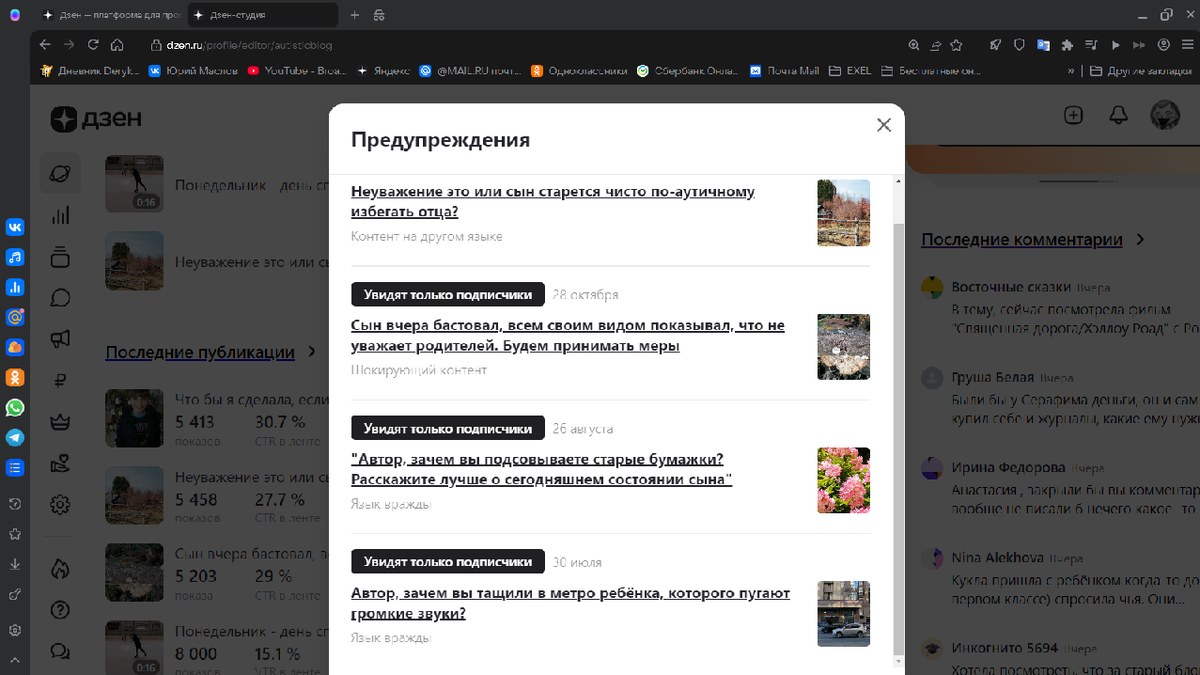Click the Увидят только подписчики label near 26 августа
1200x675 pixels.
[447, 428]
